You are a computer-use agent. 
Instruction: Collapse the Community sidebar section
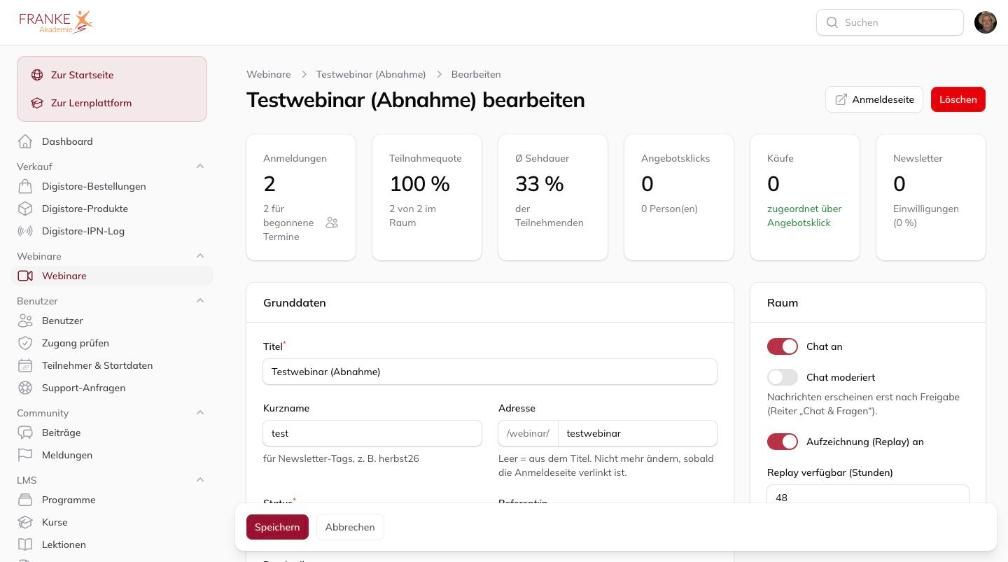tap(200, 413)
